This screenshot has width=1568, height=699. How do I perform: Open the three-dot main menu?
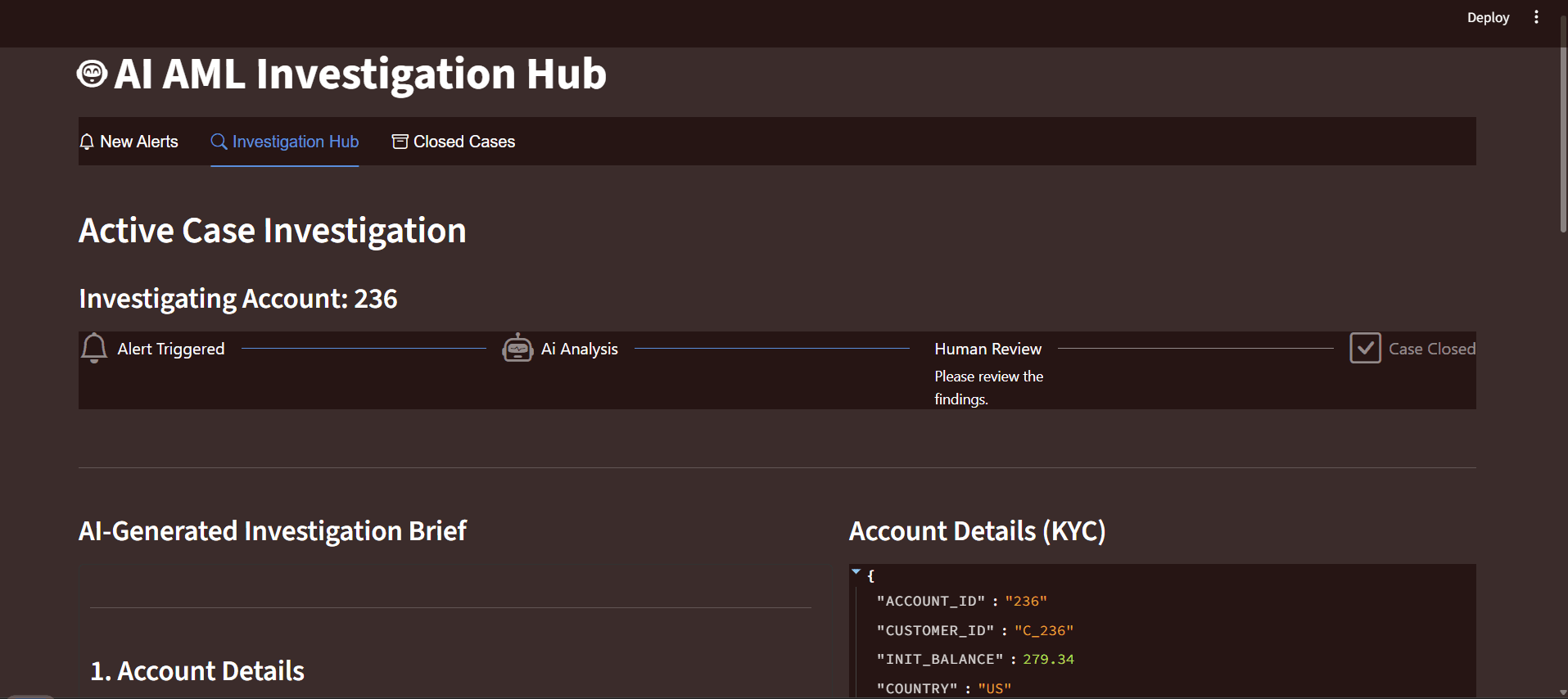pos(1536,17)
